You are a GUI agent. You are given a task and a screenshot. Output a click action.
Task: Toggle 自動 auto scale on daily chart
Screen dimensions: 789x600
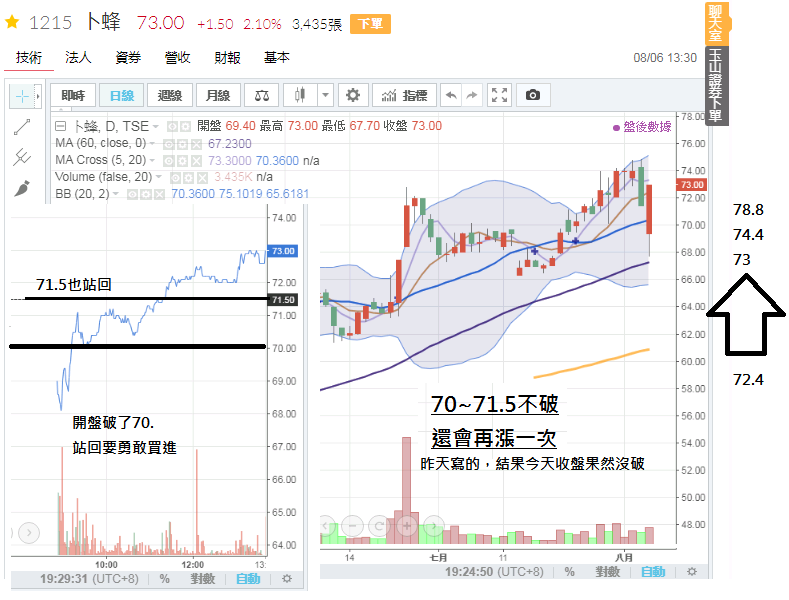point(653,572)
